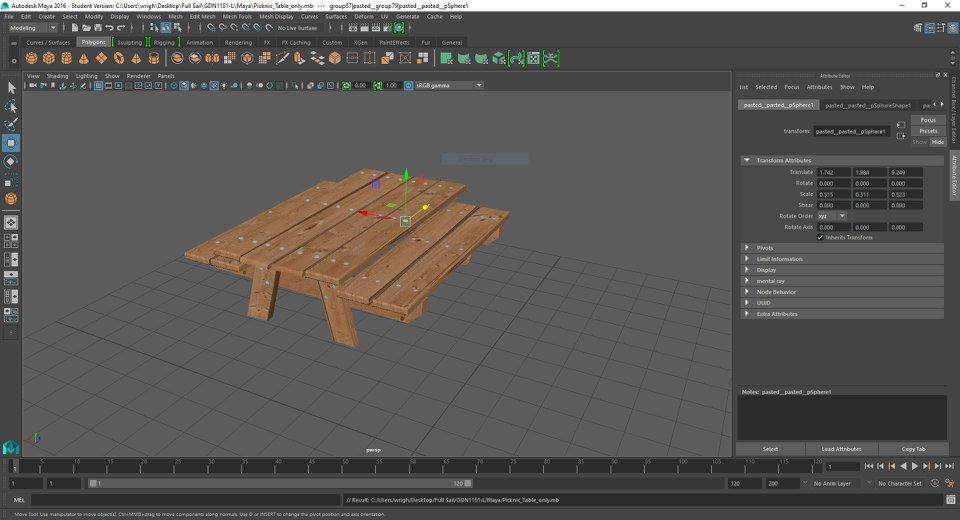This screenshot has height=520, width=960.
Task: Click the Undo arrow icon
Action: click(109, 28)
